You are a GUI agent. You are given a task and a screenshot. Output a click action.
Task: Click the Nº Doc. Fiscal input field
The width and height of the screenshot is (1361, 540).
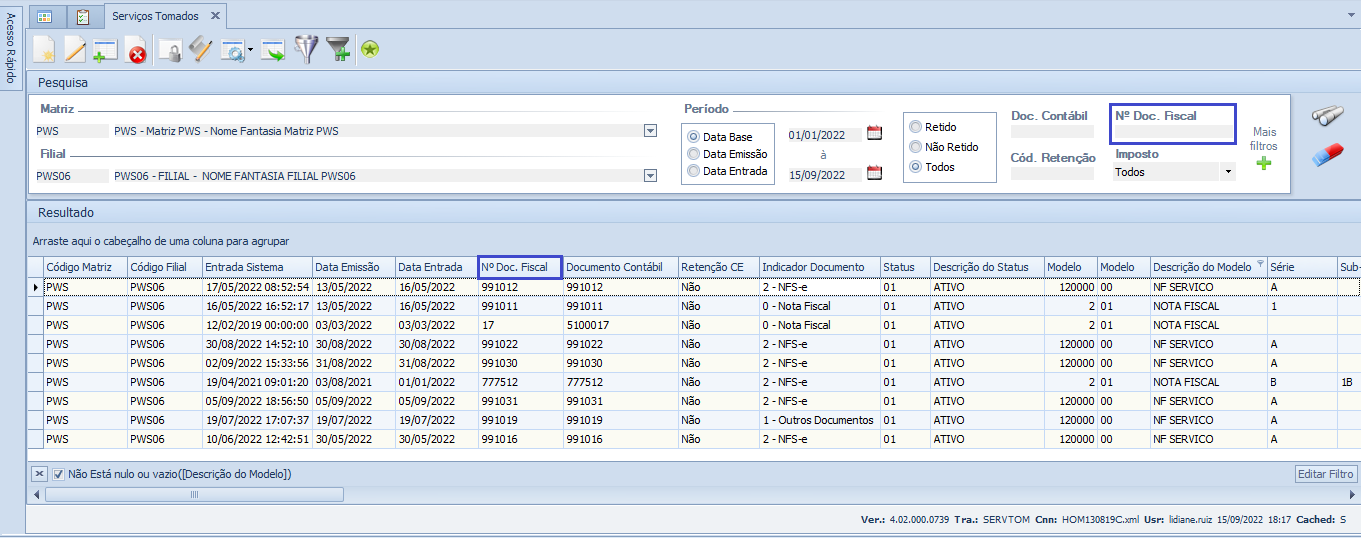point(1174,131)
